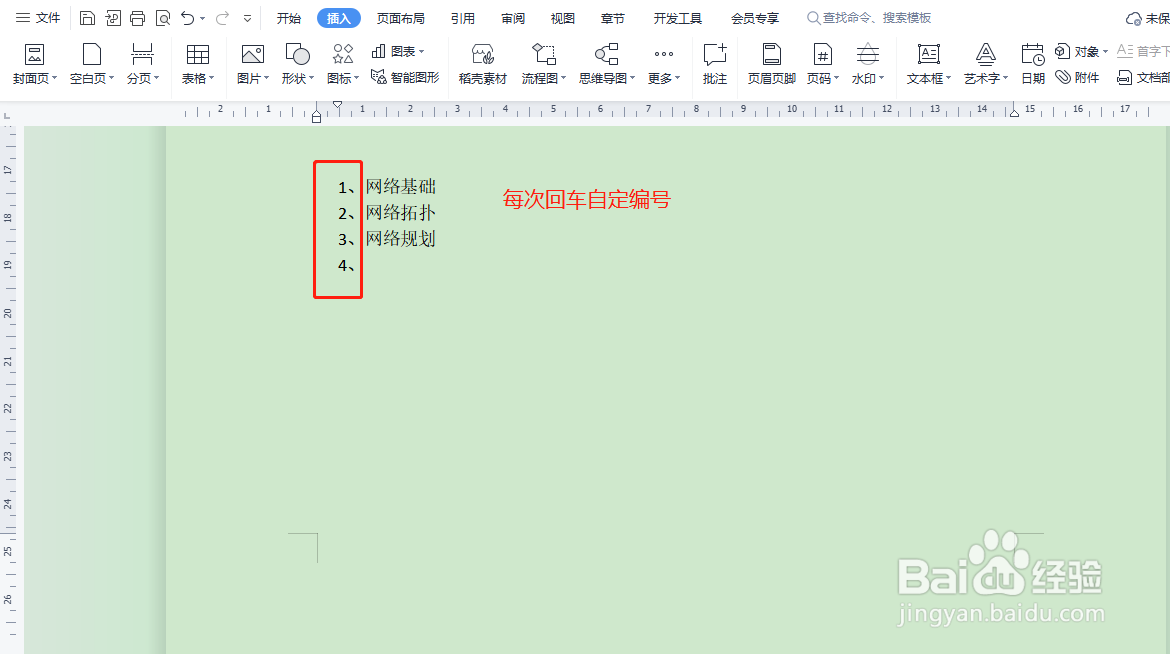The width and height of the screenshot is (1170, 654).
Task: Expand the Undo history dropdown arrow
Action: click(x=202, y=19)
